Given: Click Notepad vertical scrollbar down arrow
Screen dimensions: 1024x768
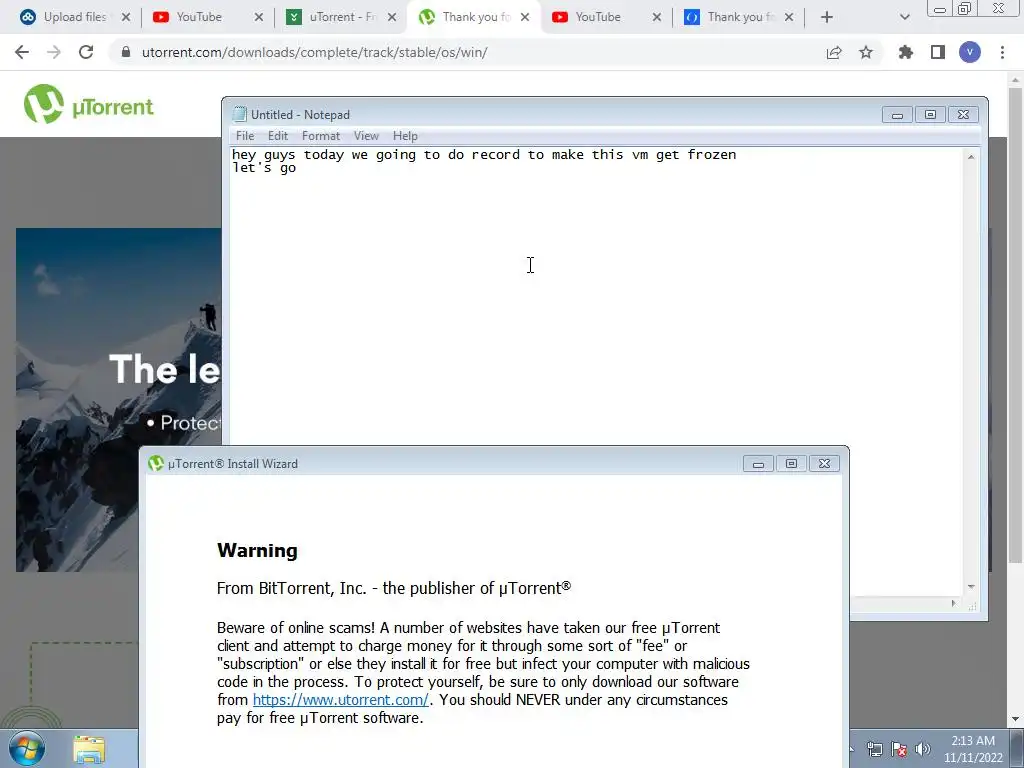Looking at the screenshot, I should pyautogui.click(x=971, y=586).
